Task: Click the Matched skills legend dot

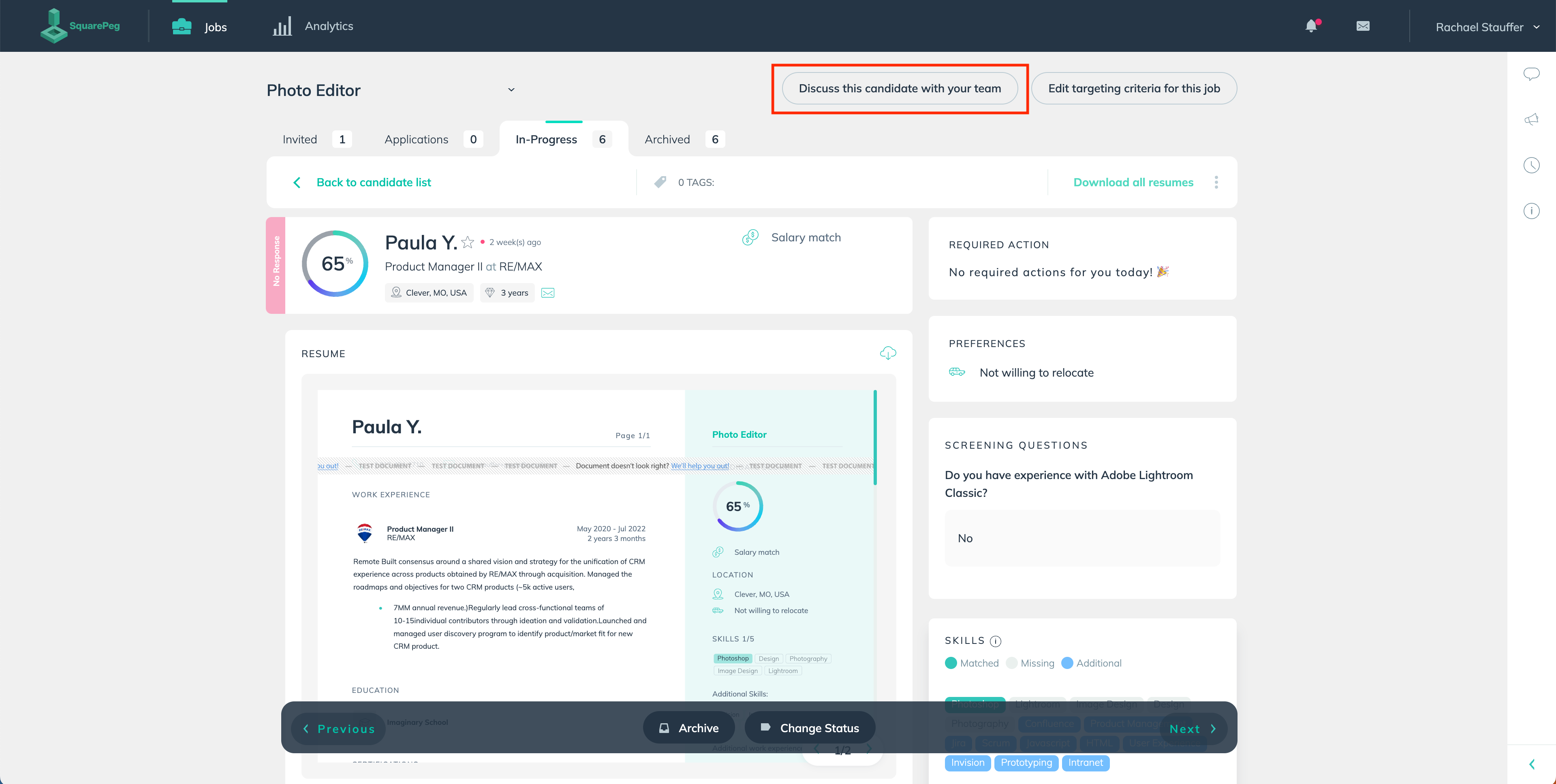Action: (x=950, y=663)
